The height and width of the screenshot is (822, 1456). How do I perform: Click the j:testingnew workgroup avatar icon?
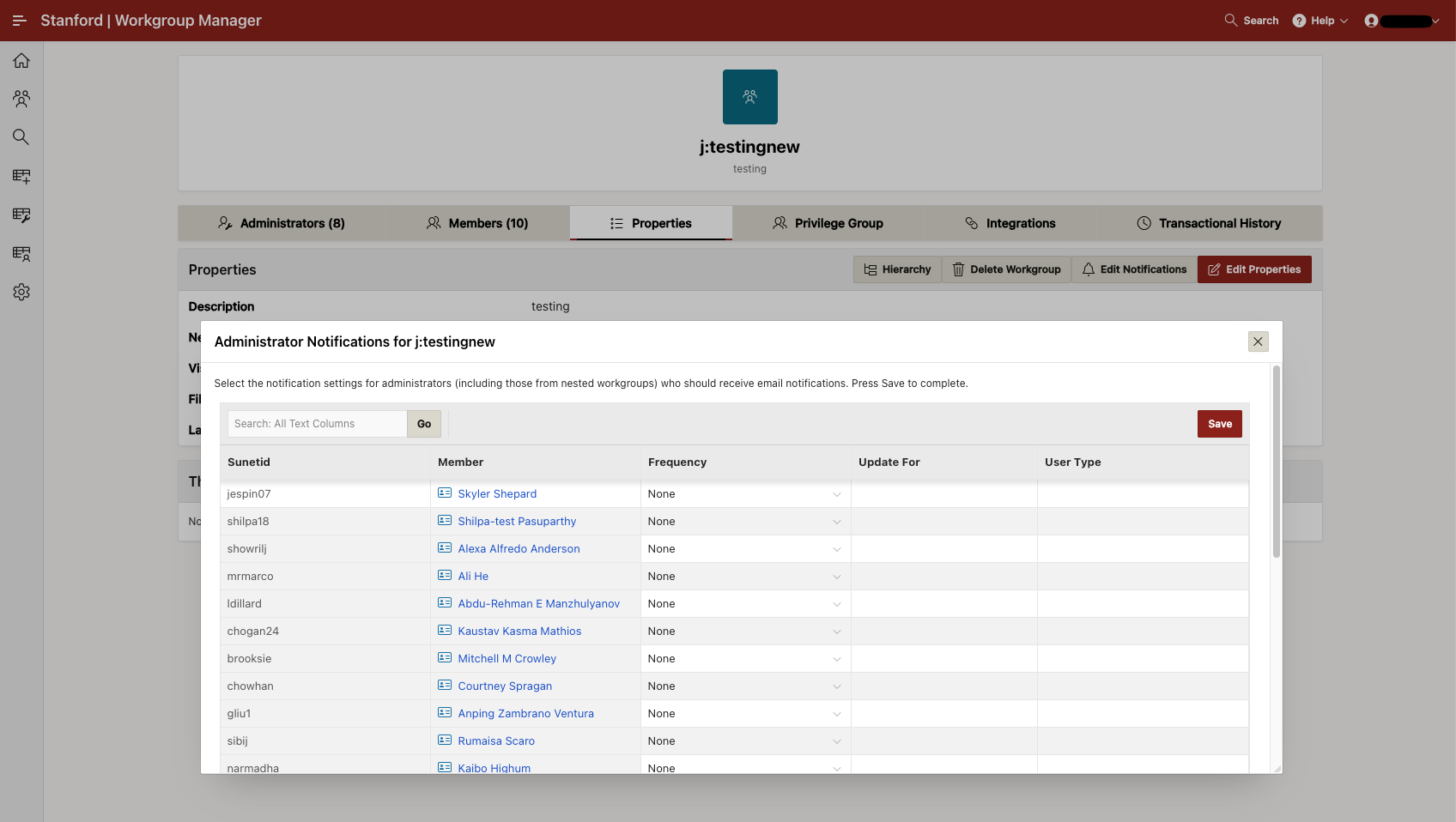click(749, 97)
